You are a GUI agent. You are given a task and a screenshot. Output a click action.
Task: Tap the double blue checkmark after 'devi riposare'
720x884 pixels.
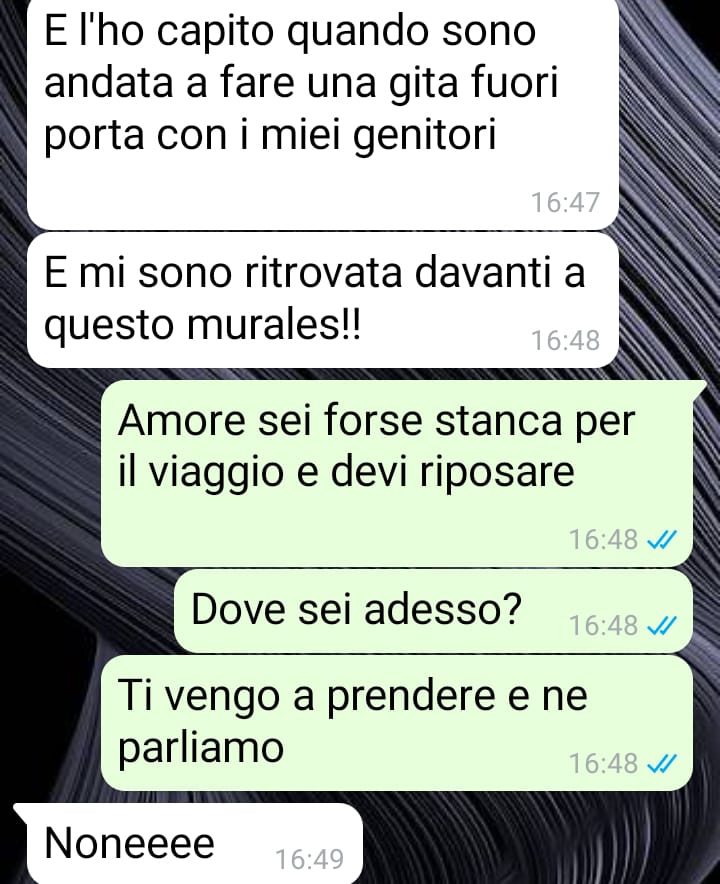point(661,540)
